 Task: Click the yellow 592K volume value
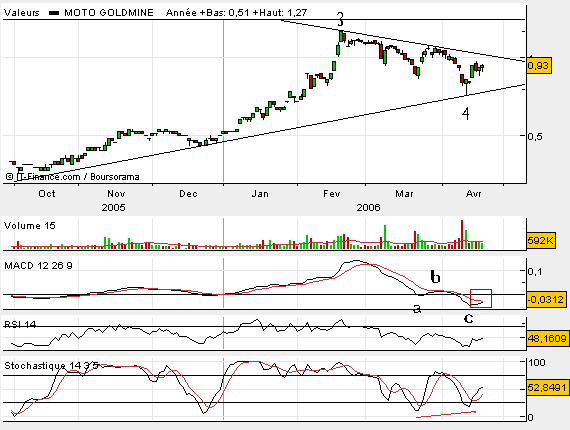(541, 240)
